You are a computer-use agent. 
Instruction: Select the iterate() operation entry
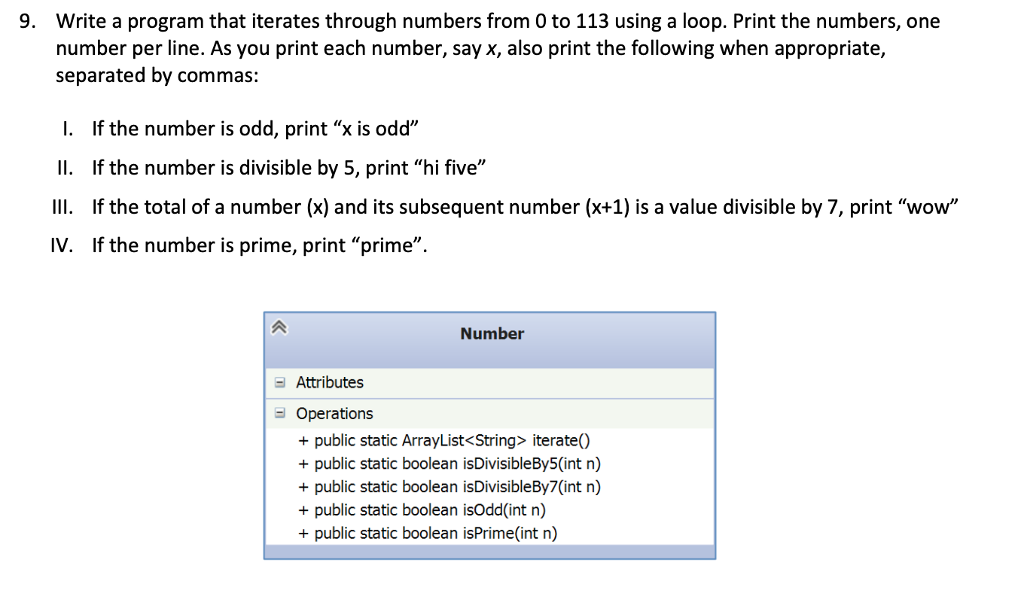coord(450,440)
